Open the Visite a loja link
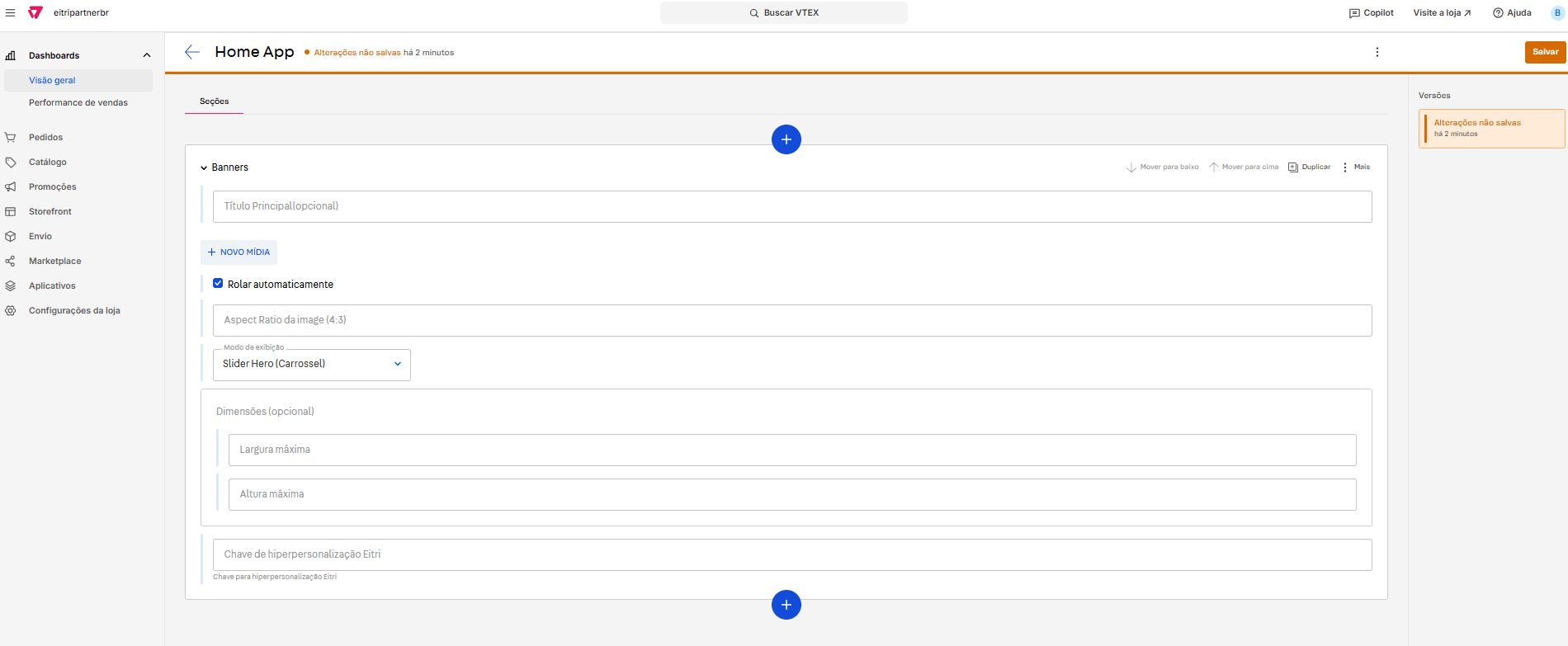This screenshot has height=646, width=1568. [1442, 13]
